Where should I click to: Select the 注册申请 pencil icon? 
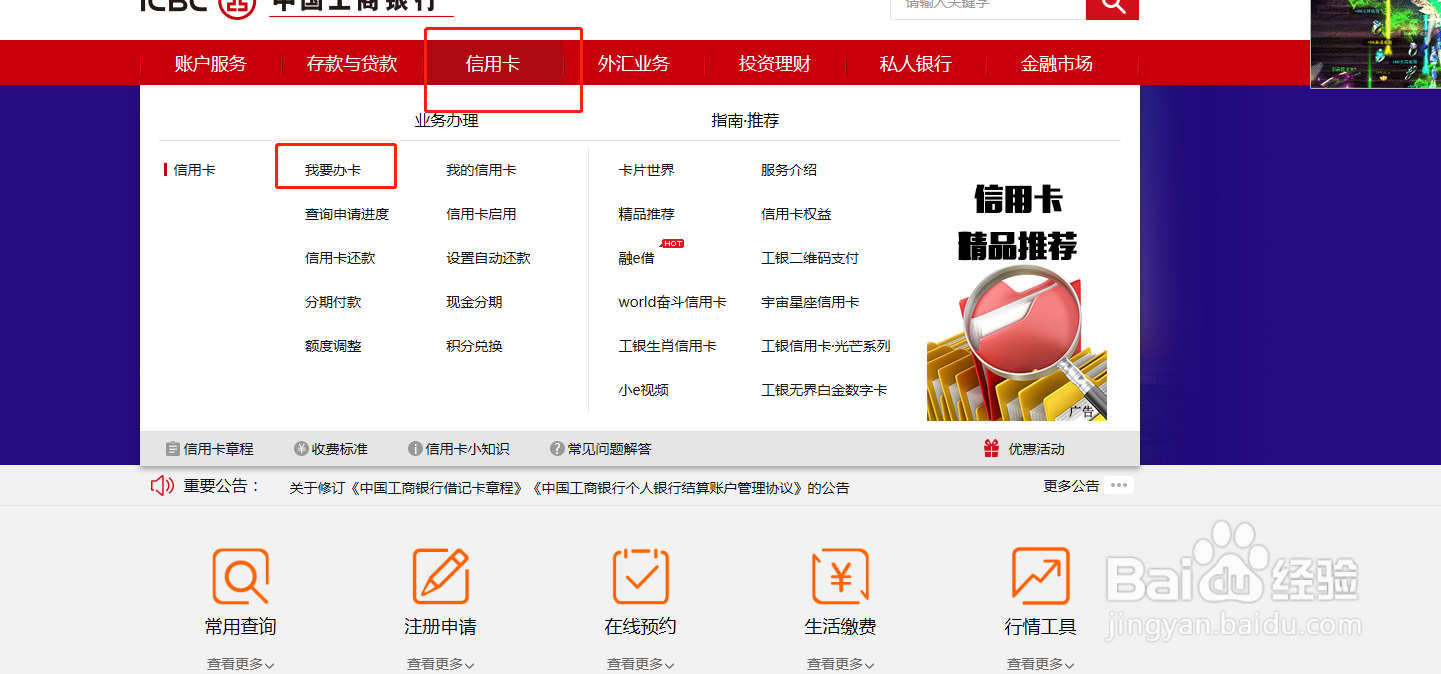coord(440,577)
